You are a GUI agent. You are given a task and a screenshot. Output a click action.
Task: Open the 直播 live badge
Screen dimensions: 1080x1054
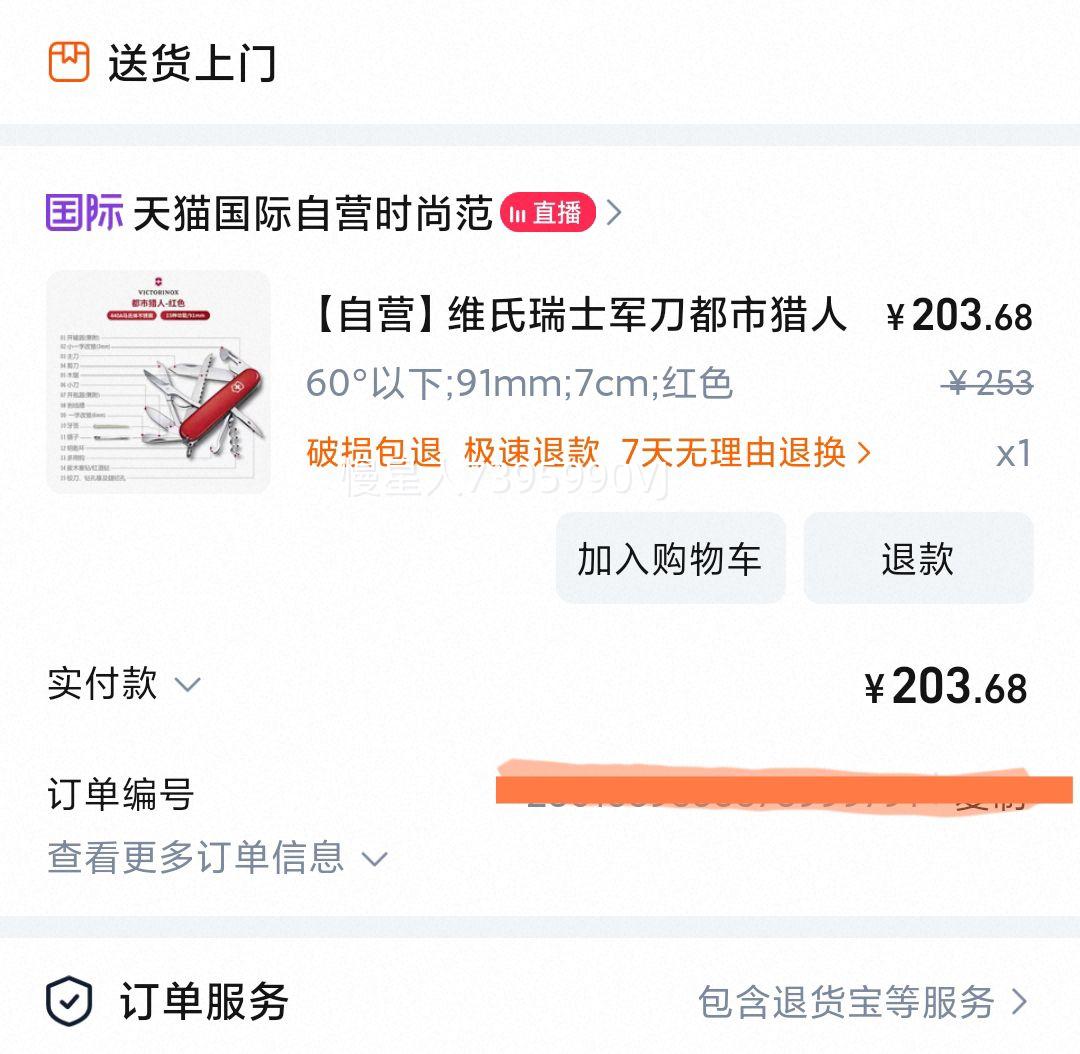(x=548, y=212)
